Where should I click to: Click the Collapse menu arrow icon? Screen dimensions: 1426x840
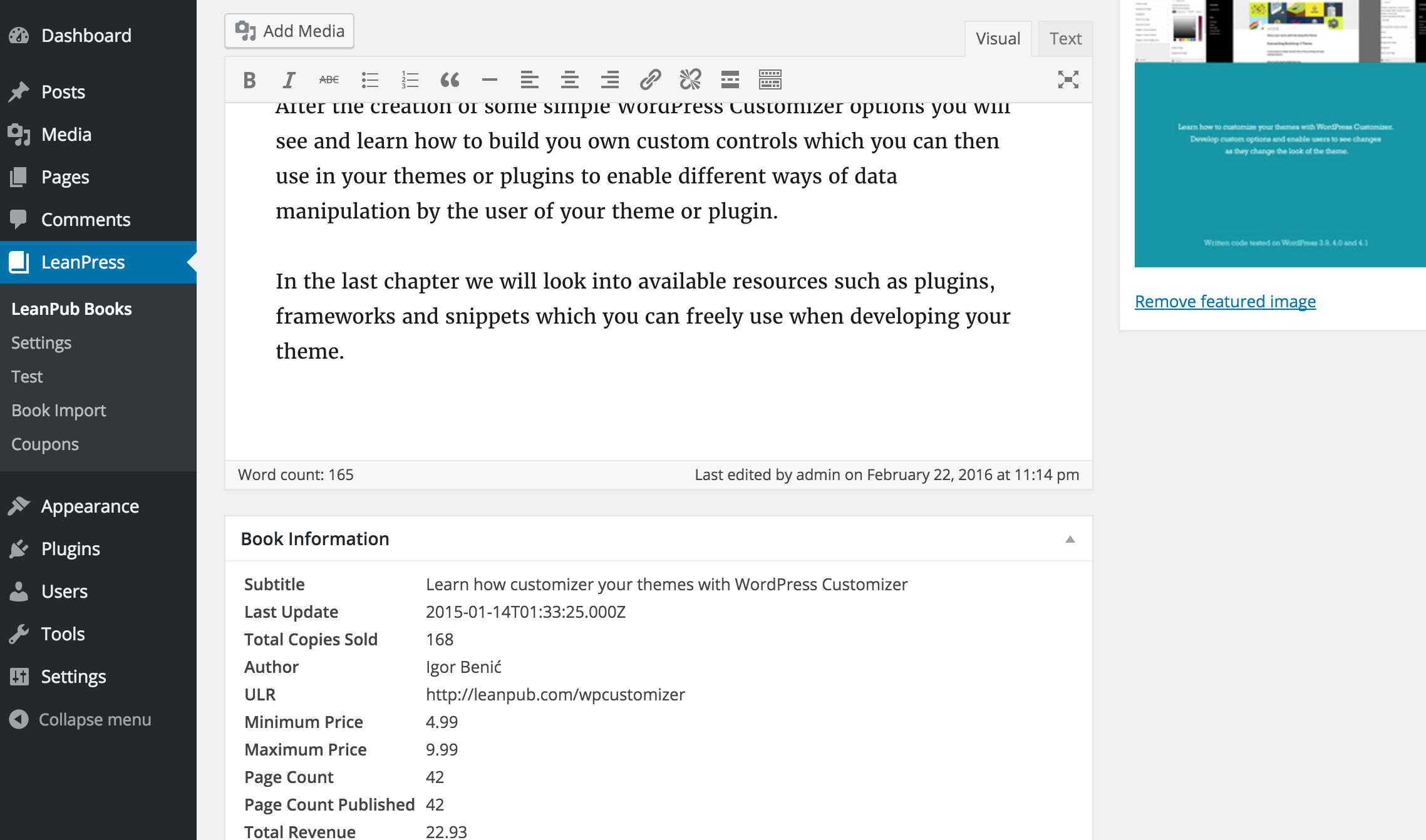(x=19, y=719)
